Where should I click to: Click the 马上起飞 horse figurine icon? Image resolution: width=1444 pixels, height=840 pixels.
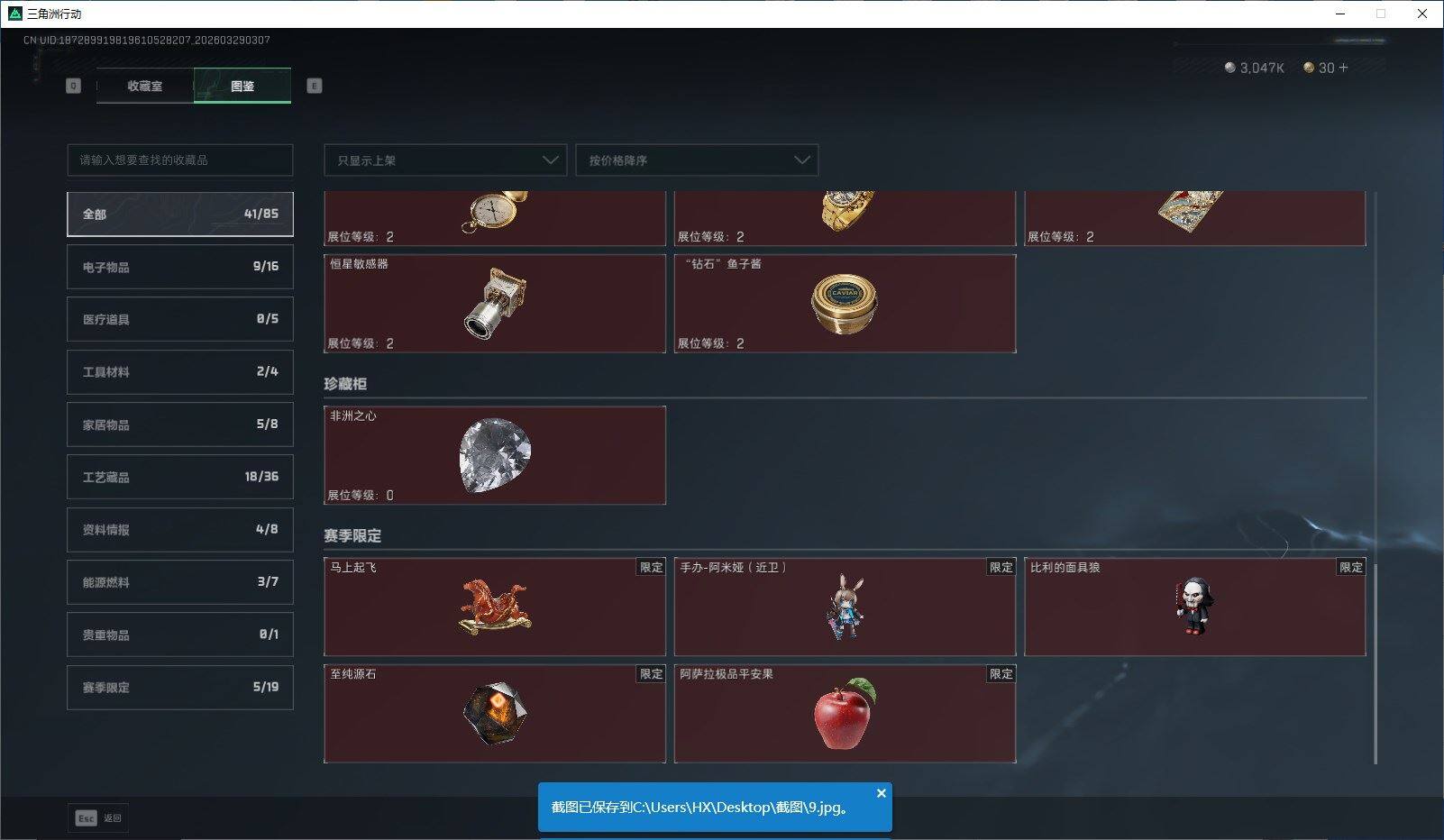[495, 607]
